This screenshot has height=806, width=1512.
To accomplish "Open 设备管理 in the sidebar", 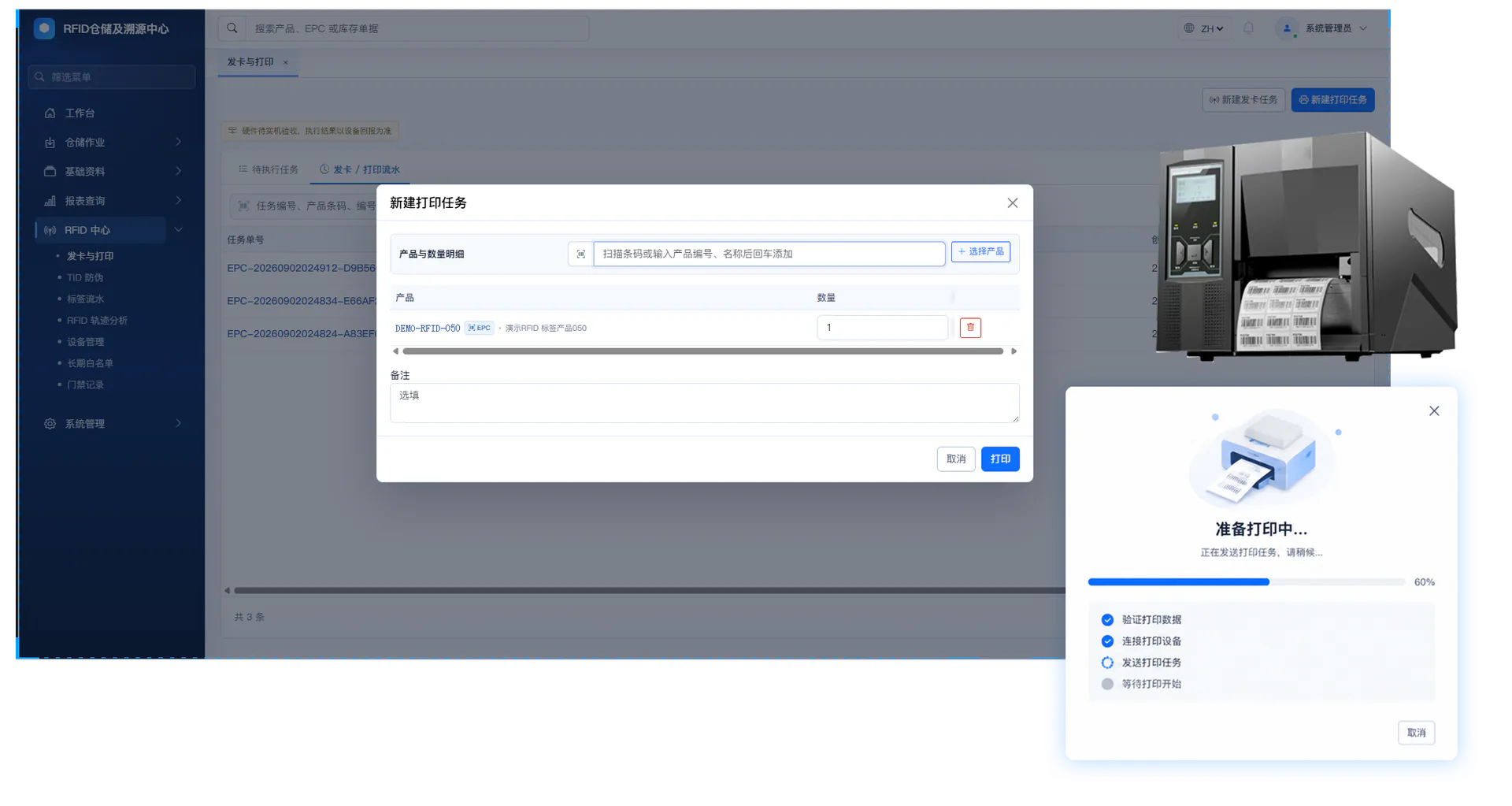I will [85, 342].
